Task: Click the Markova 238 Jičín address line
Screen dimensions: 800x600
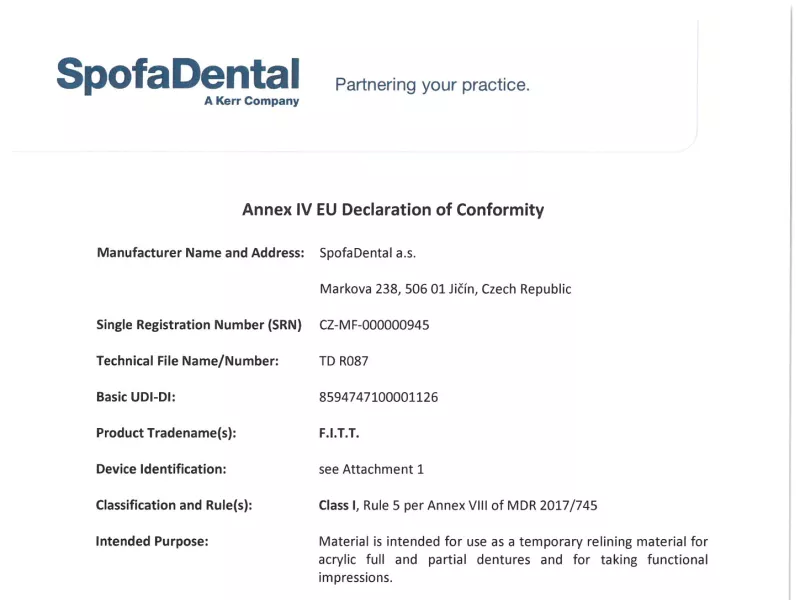Action: [x=445, y=289]
